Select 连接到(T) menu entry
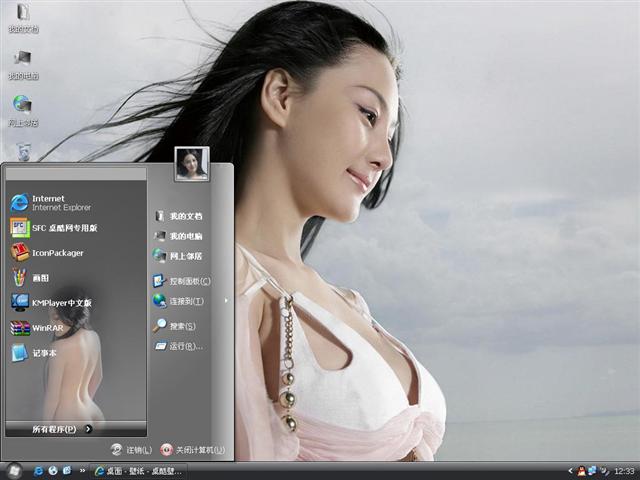The height and width of the screenshot is (480, 640). click(x=178, y=301)
